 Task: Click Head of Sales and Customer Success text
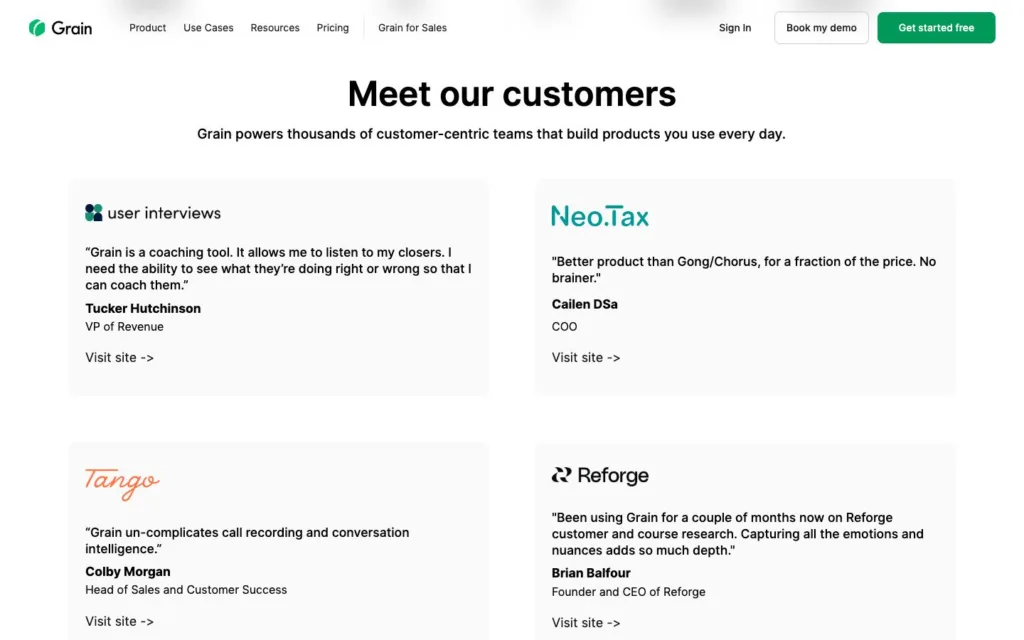(186, 590)
